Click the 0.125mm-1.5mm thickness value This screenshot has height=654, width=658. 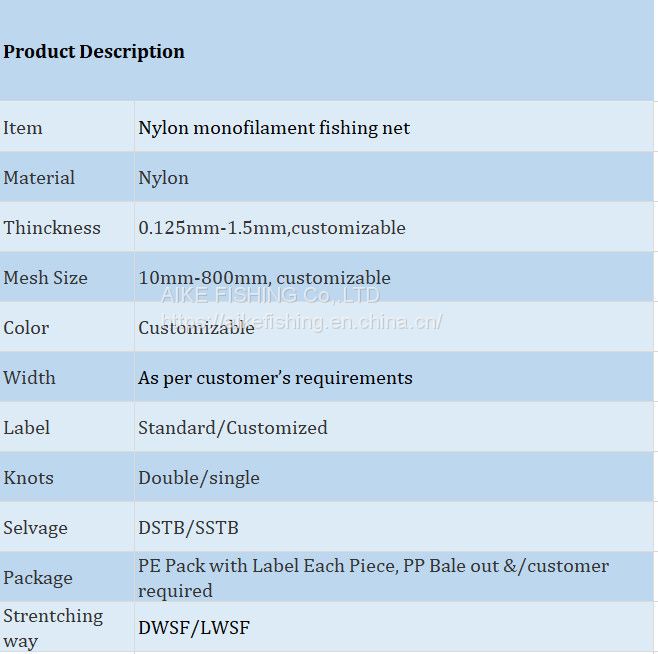272,228
